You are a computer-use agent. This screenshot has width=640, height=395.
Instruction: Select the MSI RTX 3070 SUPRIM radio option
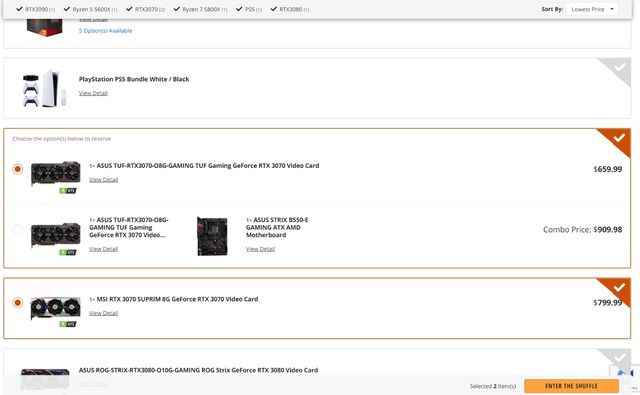pos(18,303)
